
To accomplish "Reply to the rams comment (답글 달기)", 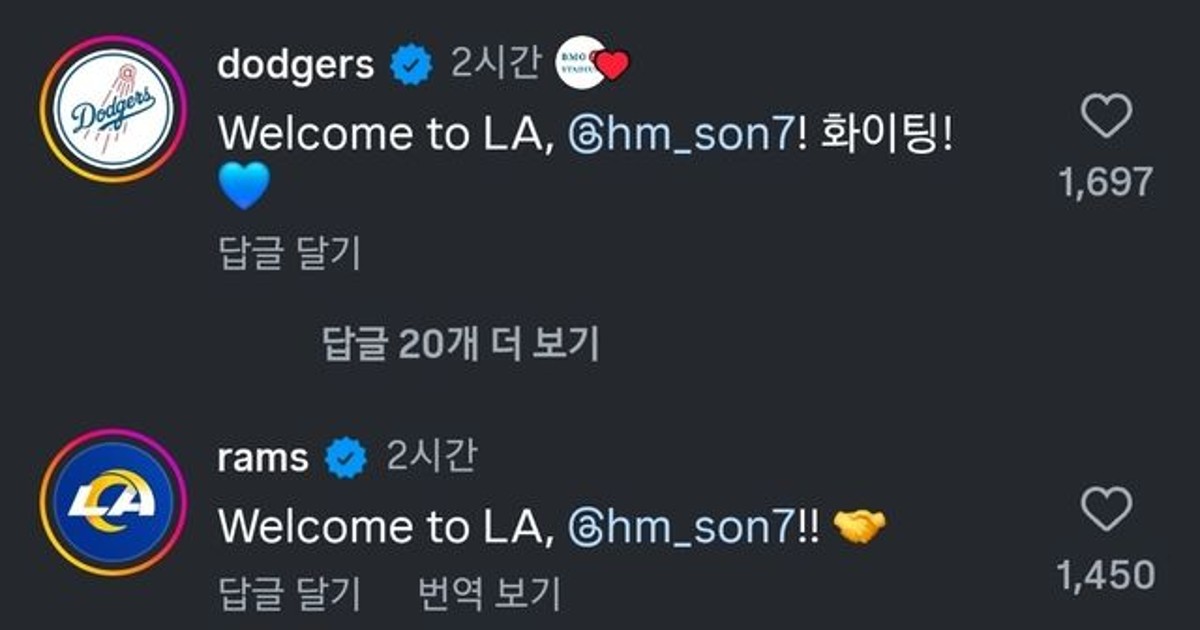I will point(288,594).
